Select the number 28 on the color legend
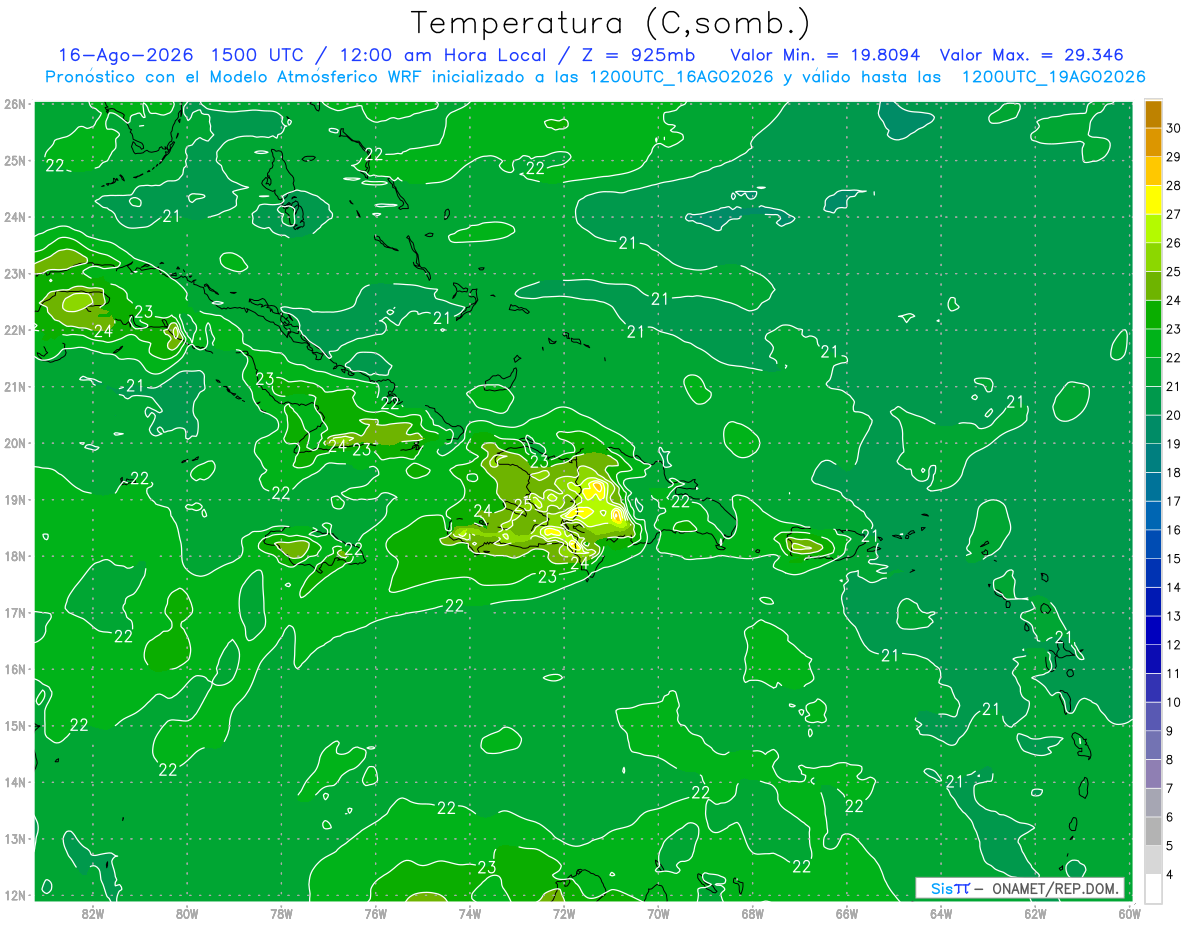 pyautogui.click(x=1174, y=186)
